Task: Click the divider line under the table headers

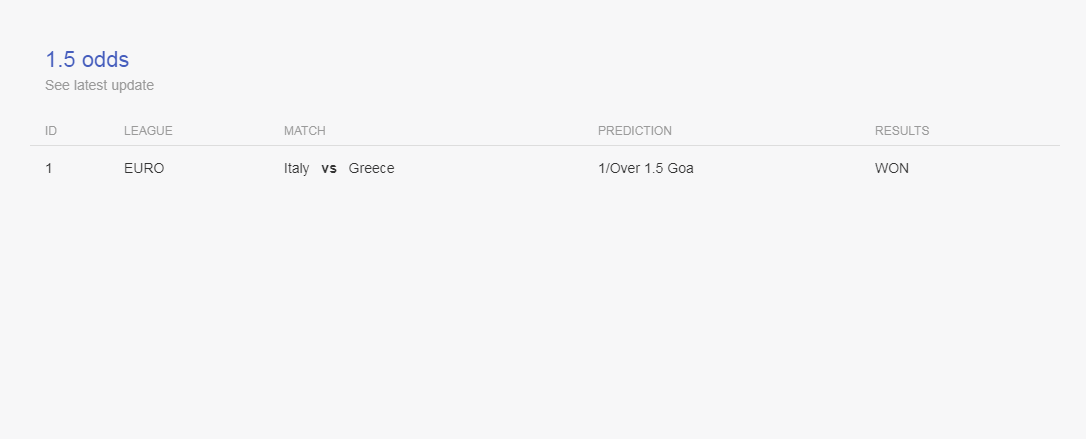Action: (x=544, y=145)
